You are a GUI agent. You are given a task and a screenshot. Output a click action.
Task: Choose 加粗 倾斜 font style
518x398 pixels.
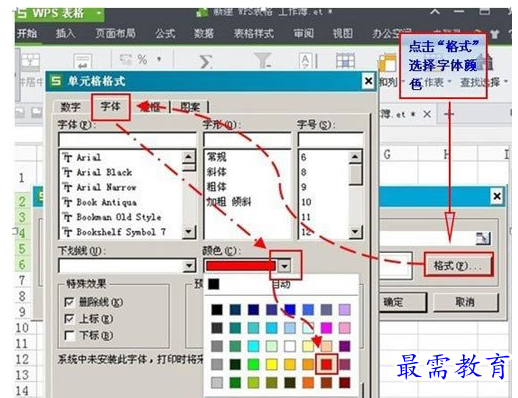pyautogui.click(x=229, y=202)
